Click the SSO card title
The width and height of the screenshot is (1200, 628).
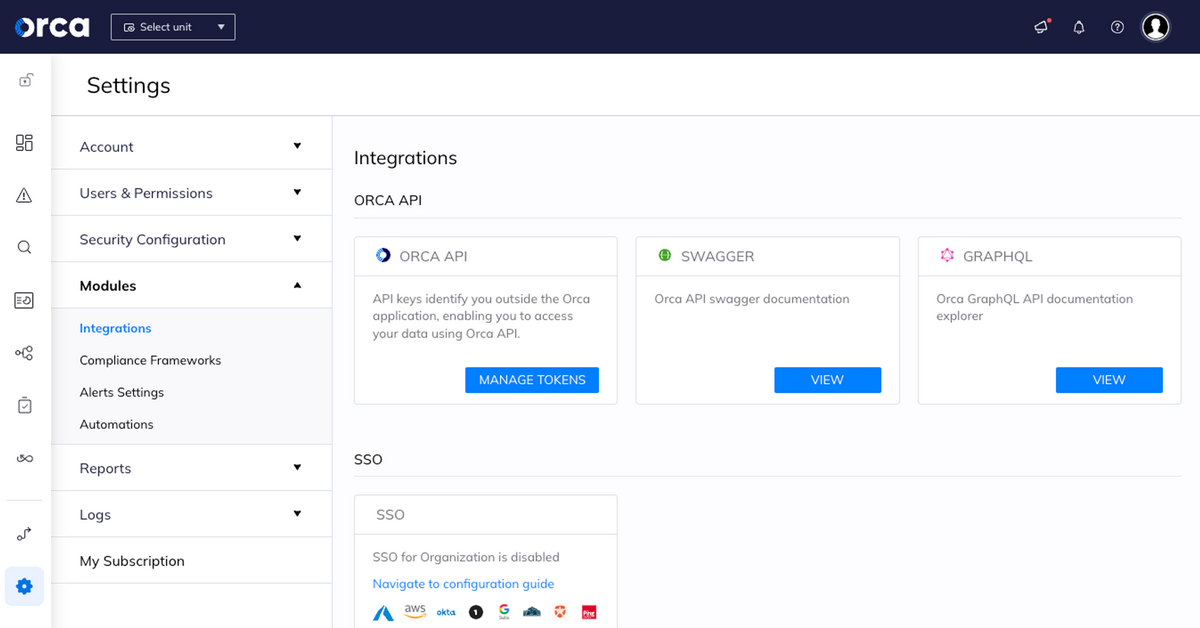tap(390, 514)
